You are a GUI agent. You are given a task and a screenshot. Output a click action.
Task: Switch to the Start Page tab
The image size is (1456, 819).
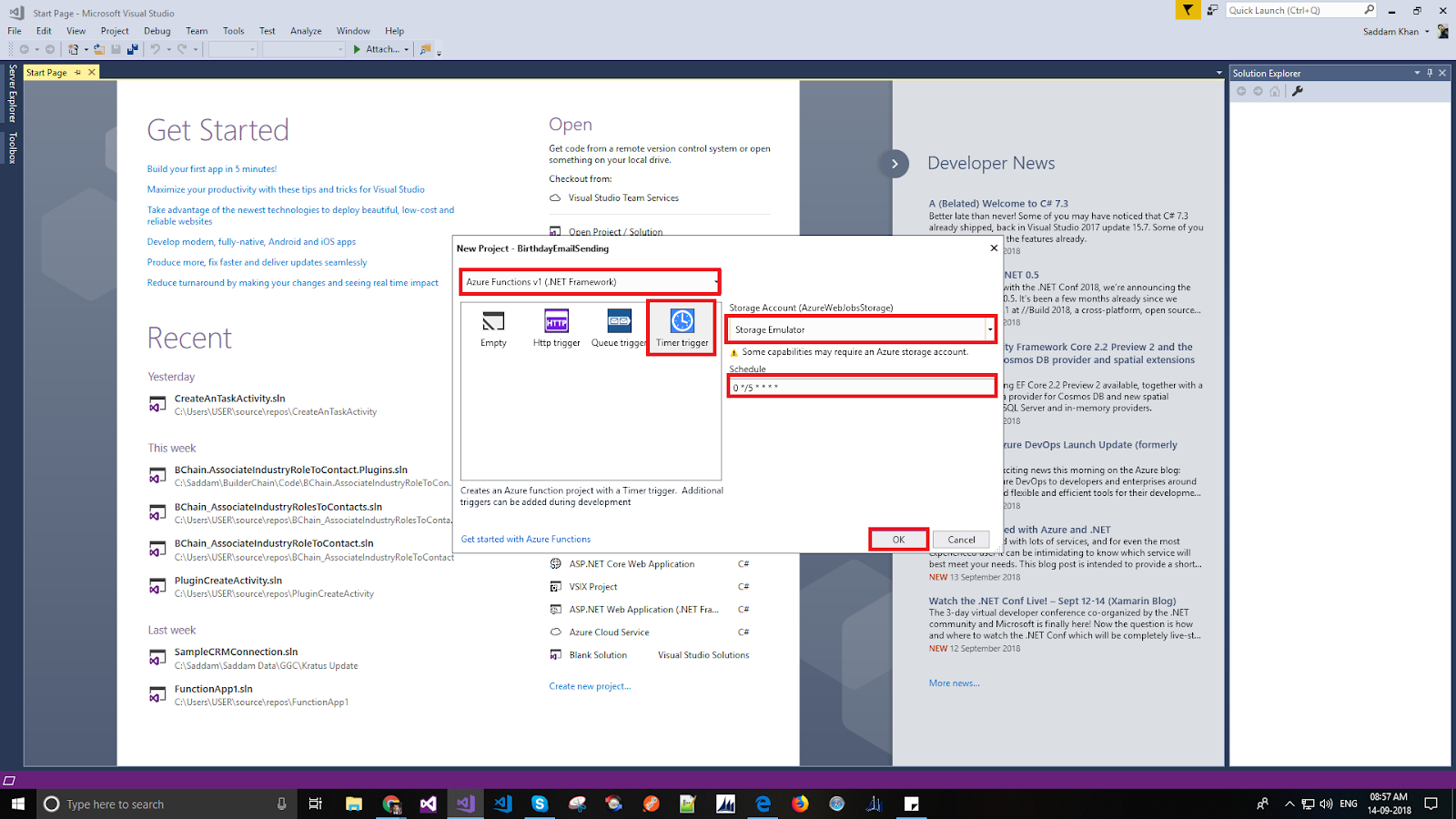45,72
